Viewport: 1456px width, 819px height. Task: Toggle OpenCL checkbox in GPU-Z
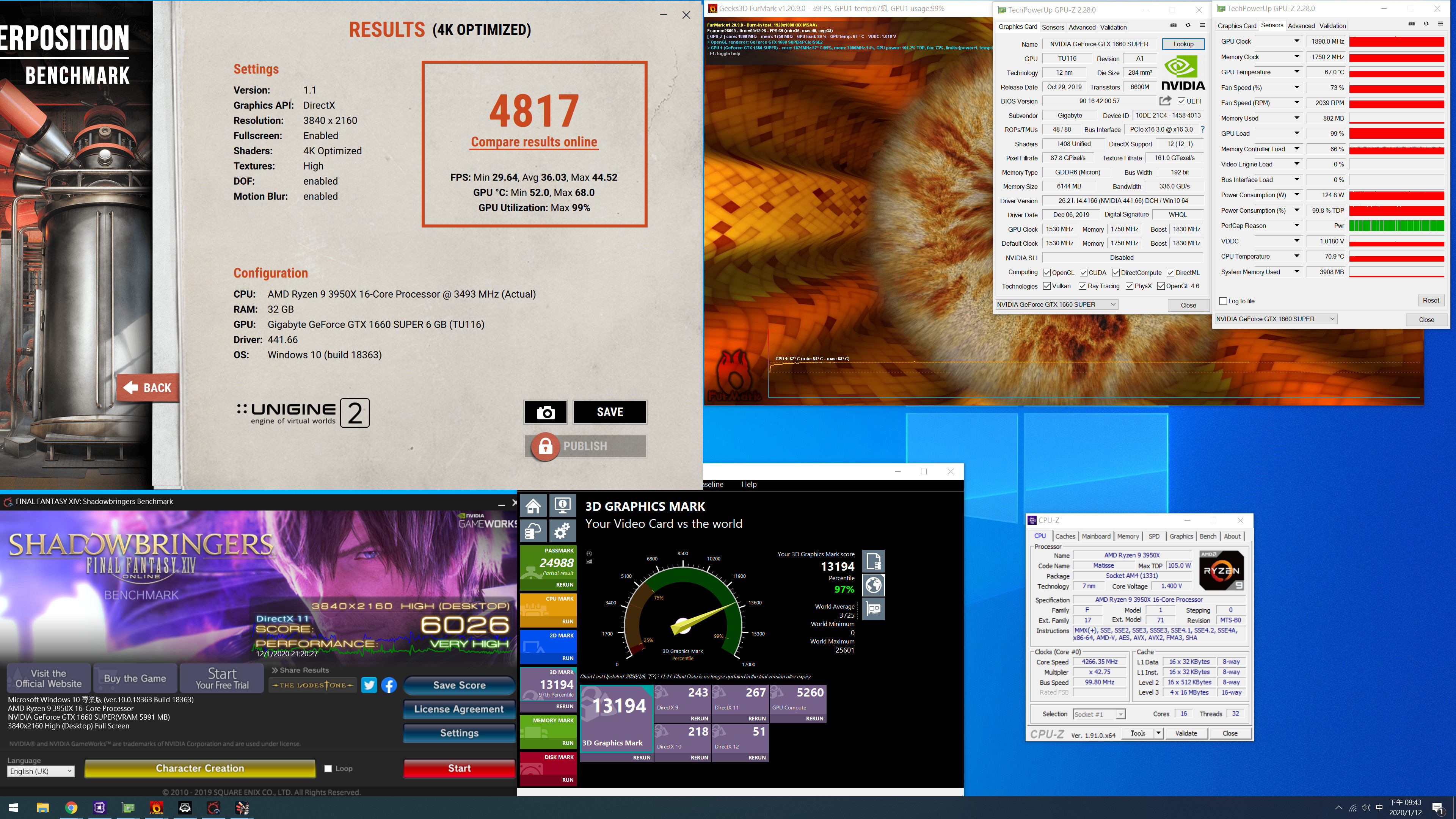(1047, 273)
